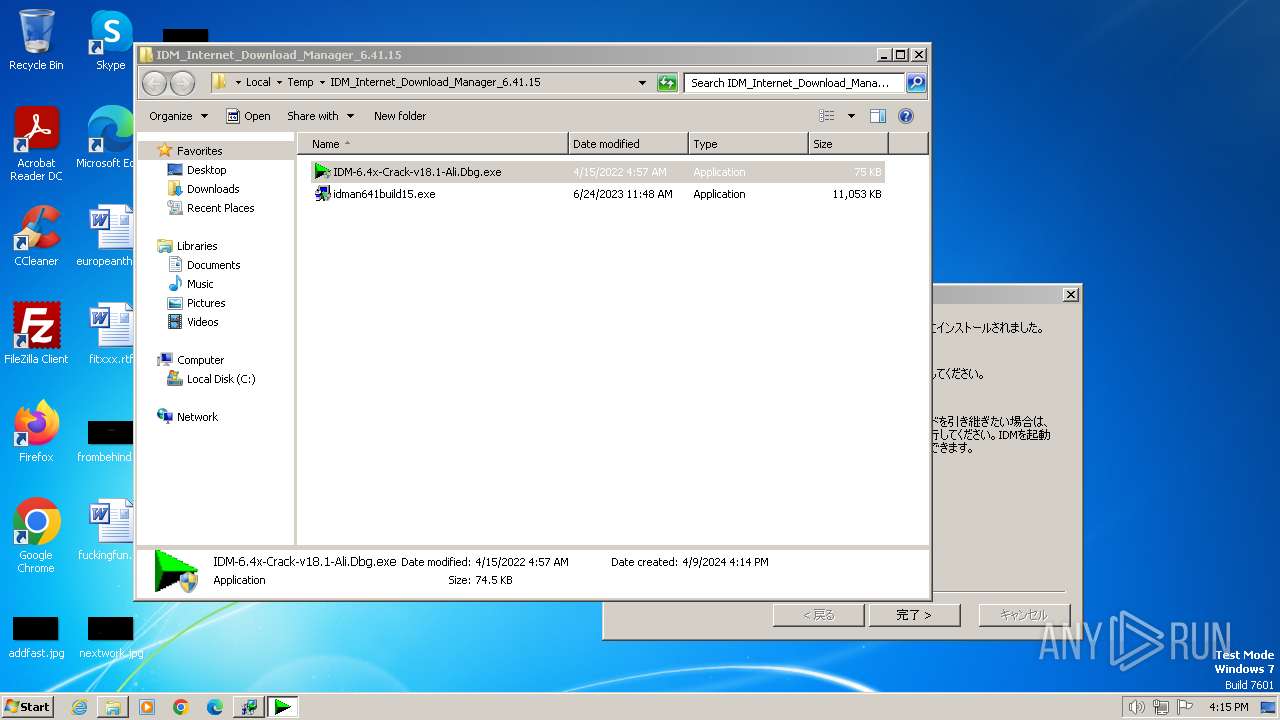
Task: Open Google Chrome desktop shortcut
Action: (36, 536)
